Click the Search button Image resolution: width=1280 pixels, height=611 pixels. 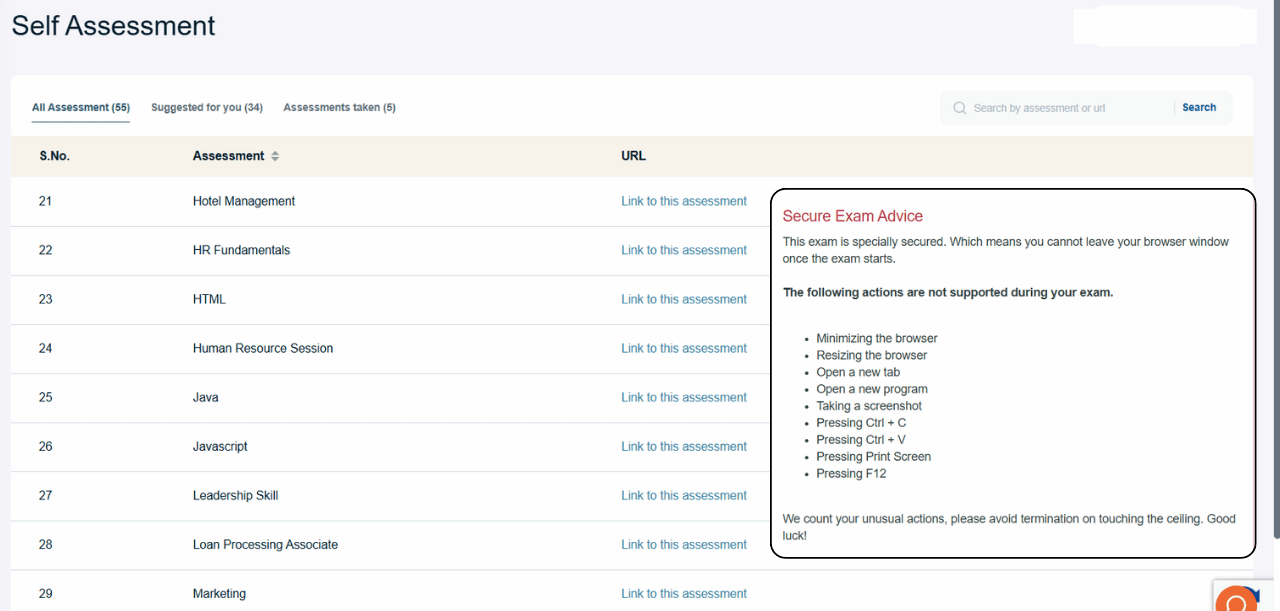coord(1199,107)
